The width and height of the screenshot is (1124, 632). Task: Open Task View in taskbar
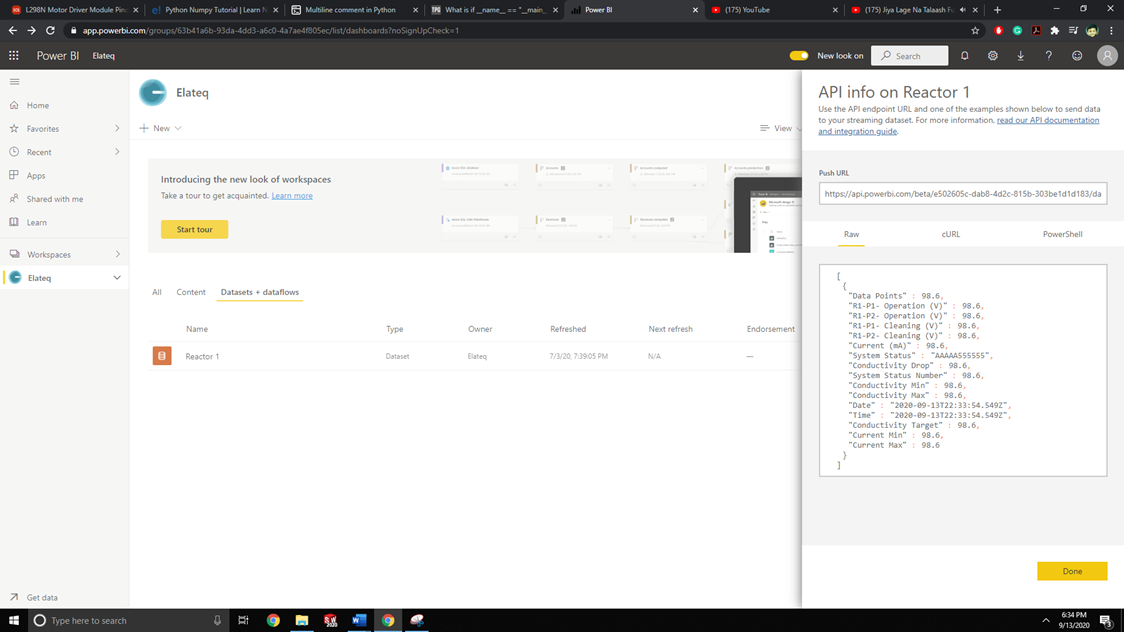243,620
